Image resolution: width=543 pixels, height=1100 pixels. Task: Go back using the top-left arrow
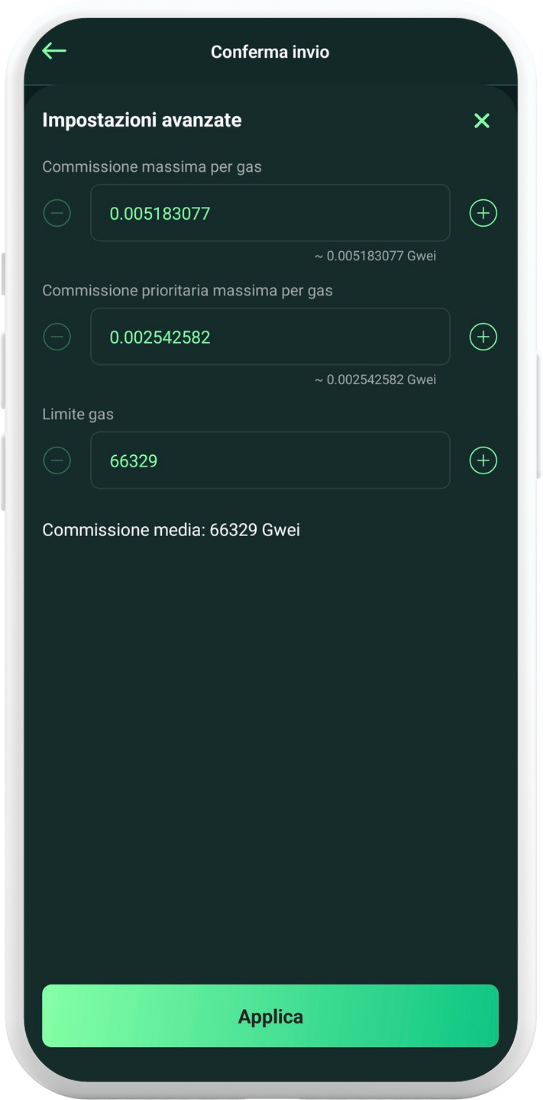tap(54, 51)
